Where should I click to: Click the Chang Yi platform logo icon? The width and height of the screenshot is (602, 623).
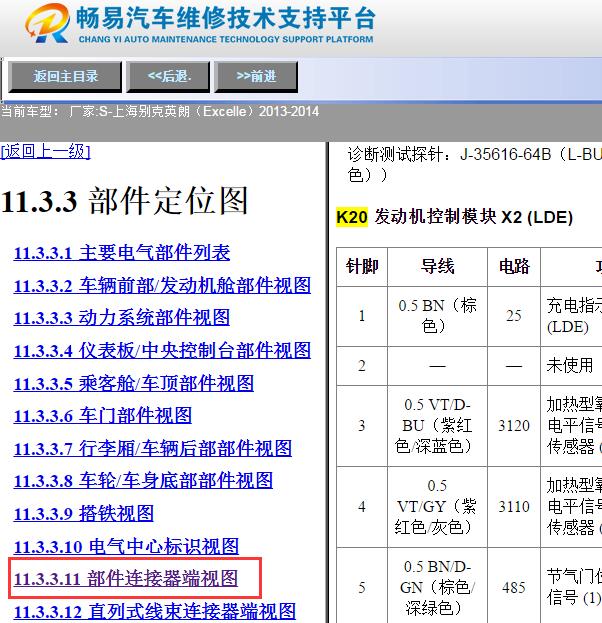coord(47,23)
